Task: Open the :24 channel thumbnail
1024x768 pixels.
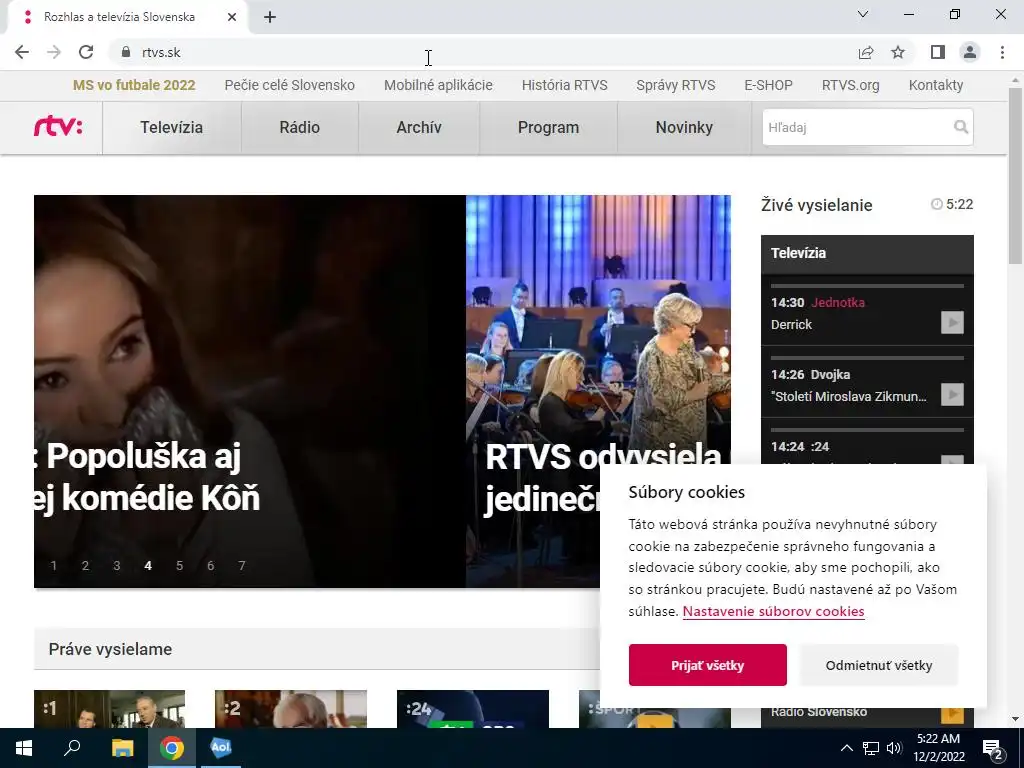Action: coord(473,709)
